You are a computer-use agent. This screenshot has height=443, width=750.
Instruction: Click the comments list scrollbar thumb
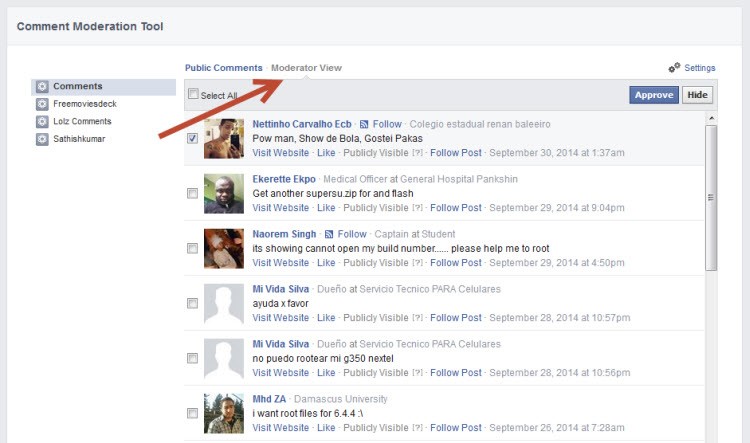tap(711, 198)
